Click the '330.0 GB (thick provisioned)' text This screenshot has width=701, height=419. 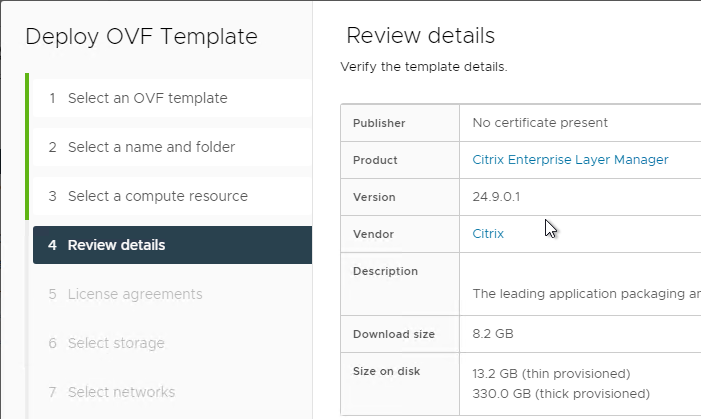[x=561, y=394]
